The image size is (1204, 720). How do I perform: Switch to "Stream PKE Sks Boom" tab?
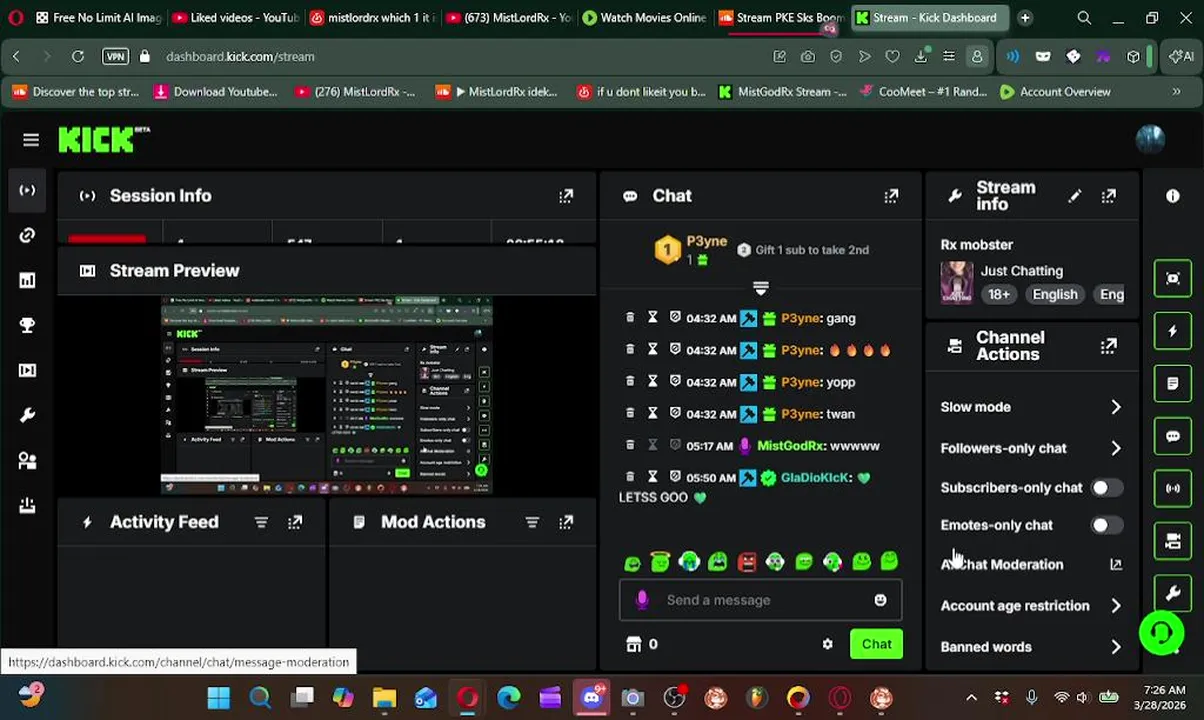[780, 18]
